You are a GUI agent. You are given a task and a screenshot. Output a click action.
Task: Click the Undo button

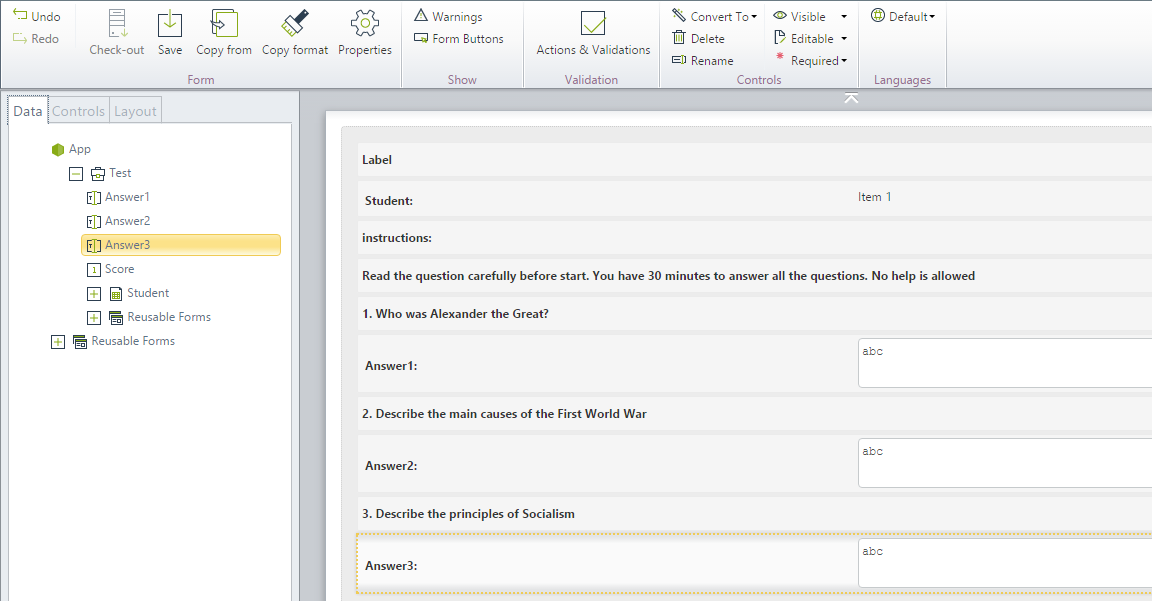point(37,16)
